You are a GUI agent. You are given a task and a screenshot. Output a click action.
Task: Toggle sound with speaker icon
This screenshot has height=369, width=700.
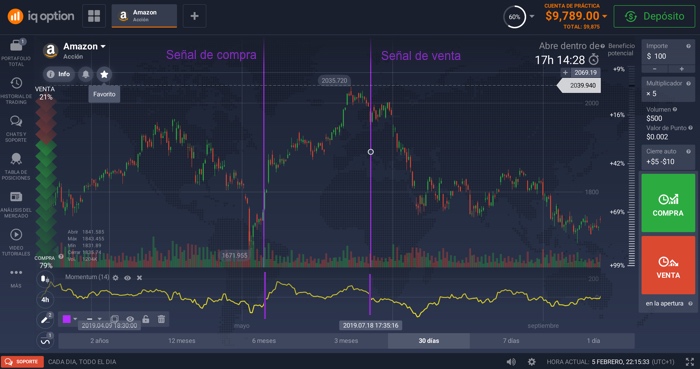(511, 362)
